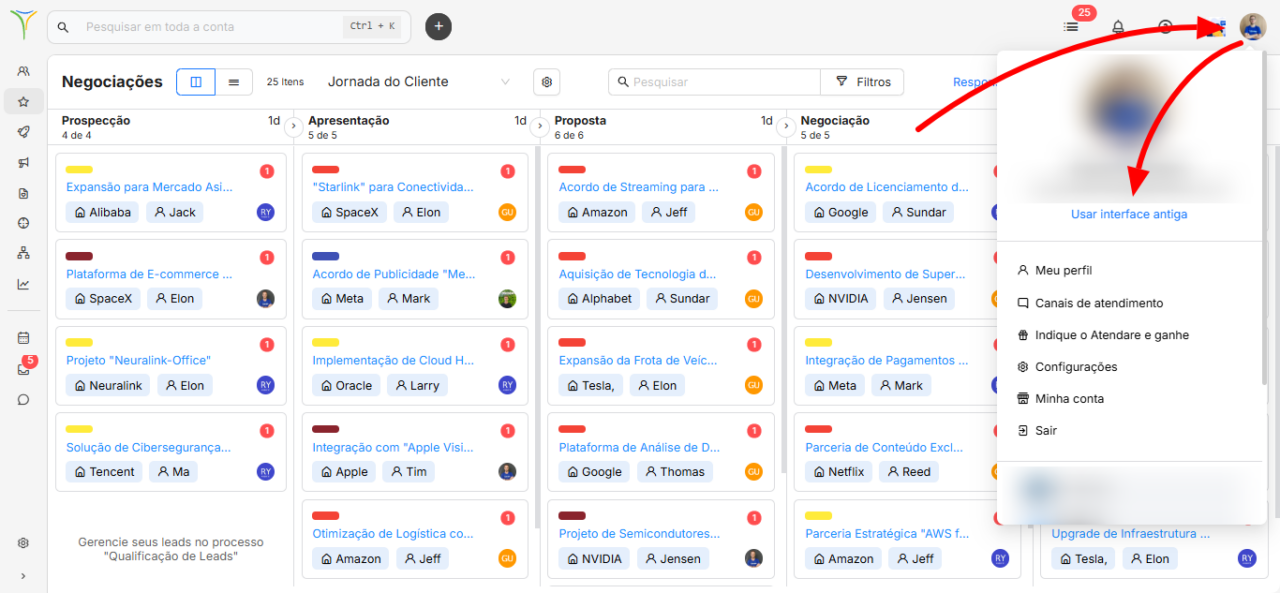Click the red badge 1 on Otimização de Logística card
The height and width of the screenshot is (593, 1280).
[x=507, y=518]
